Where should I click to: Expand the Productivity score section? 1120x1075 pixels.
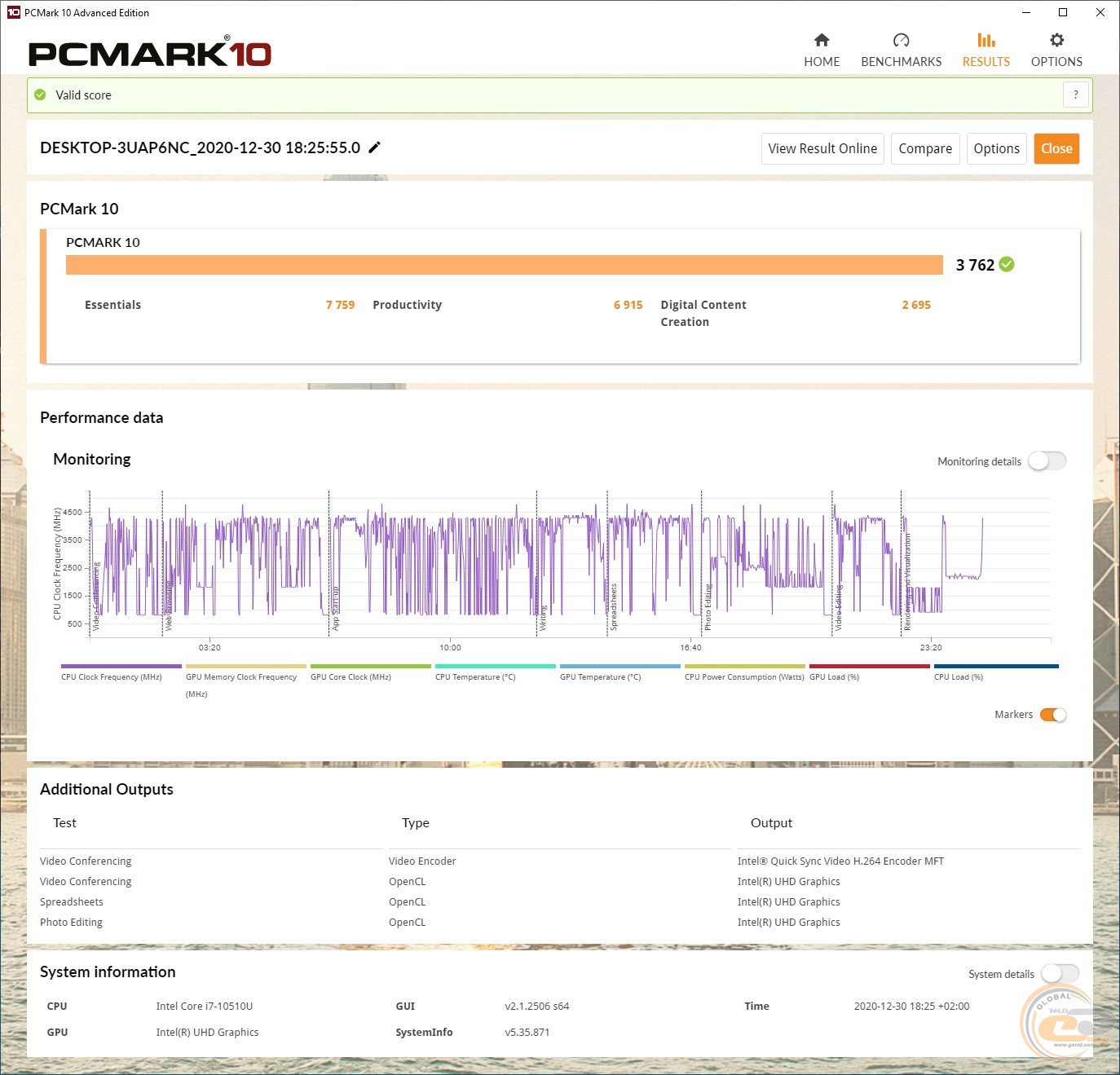[407, 305]
